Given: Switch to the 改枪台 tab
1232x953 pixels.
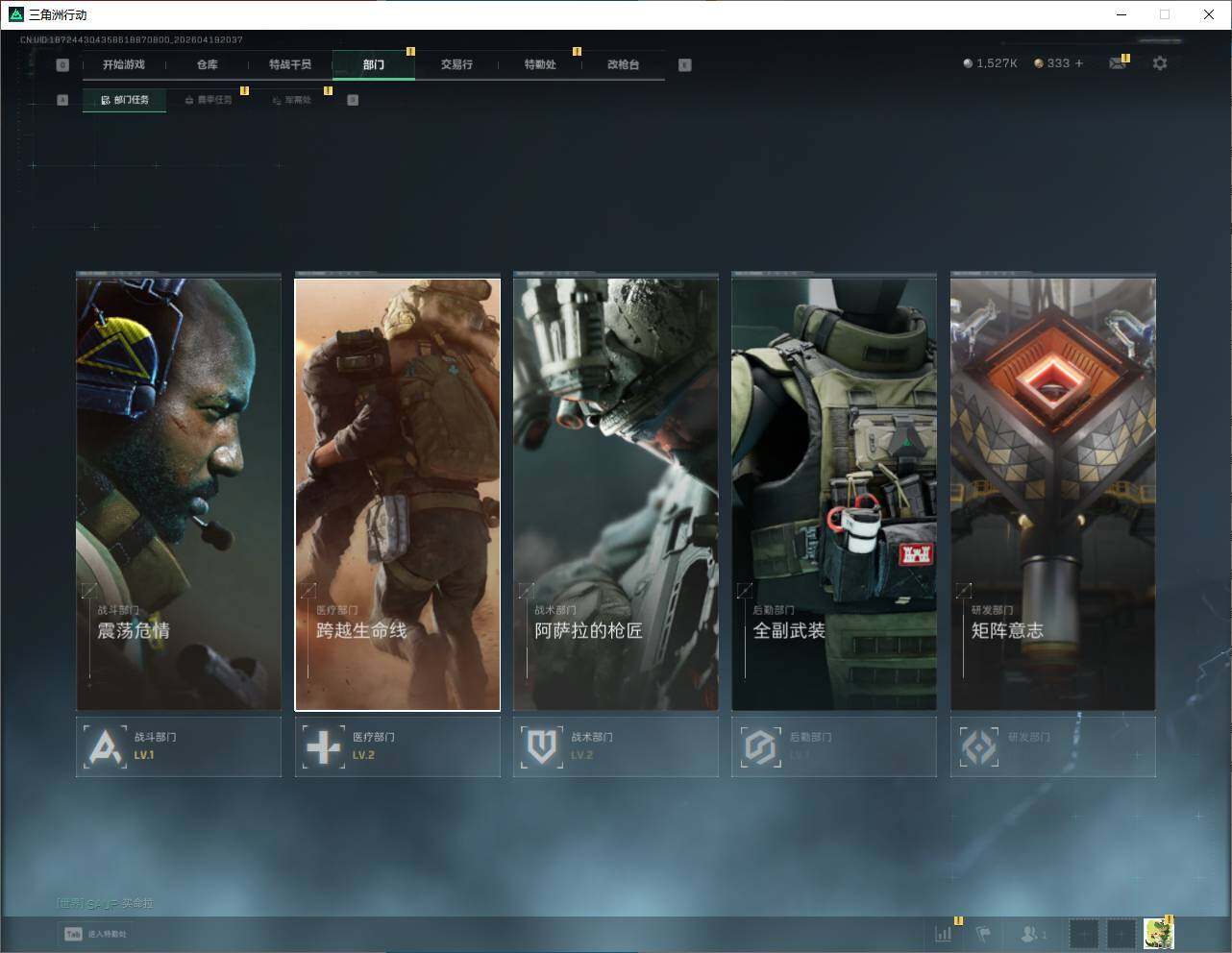Looking at the screenshot, I should pos(623,64).
